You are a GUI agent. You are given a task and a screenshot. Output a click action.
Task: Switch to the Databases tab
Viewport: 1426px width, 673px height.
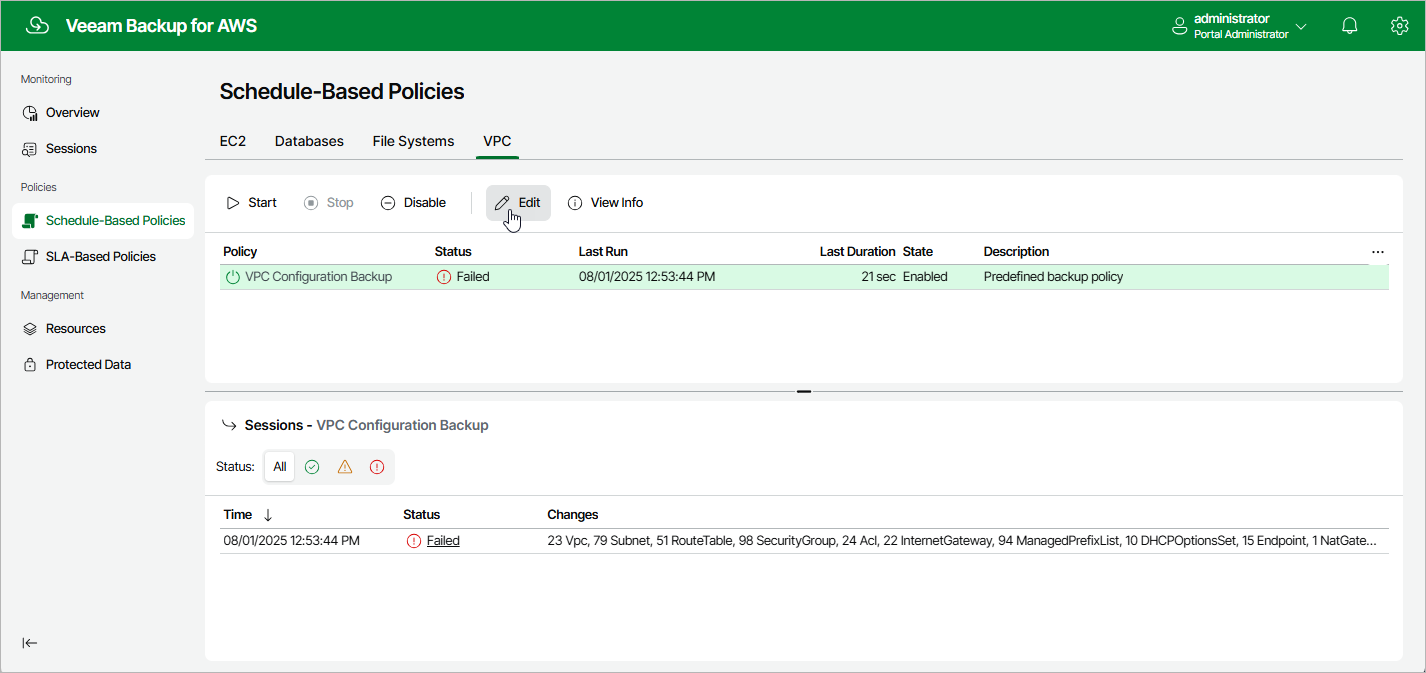pos(309,141)
